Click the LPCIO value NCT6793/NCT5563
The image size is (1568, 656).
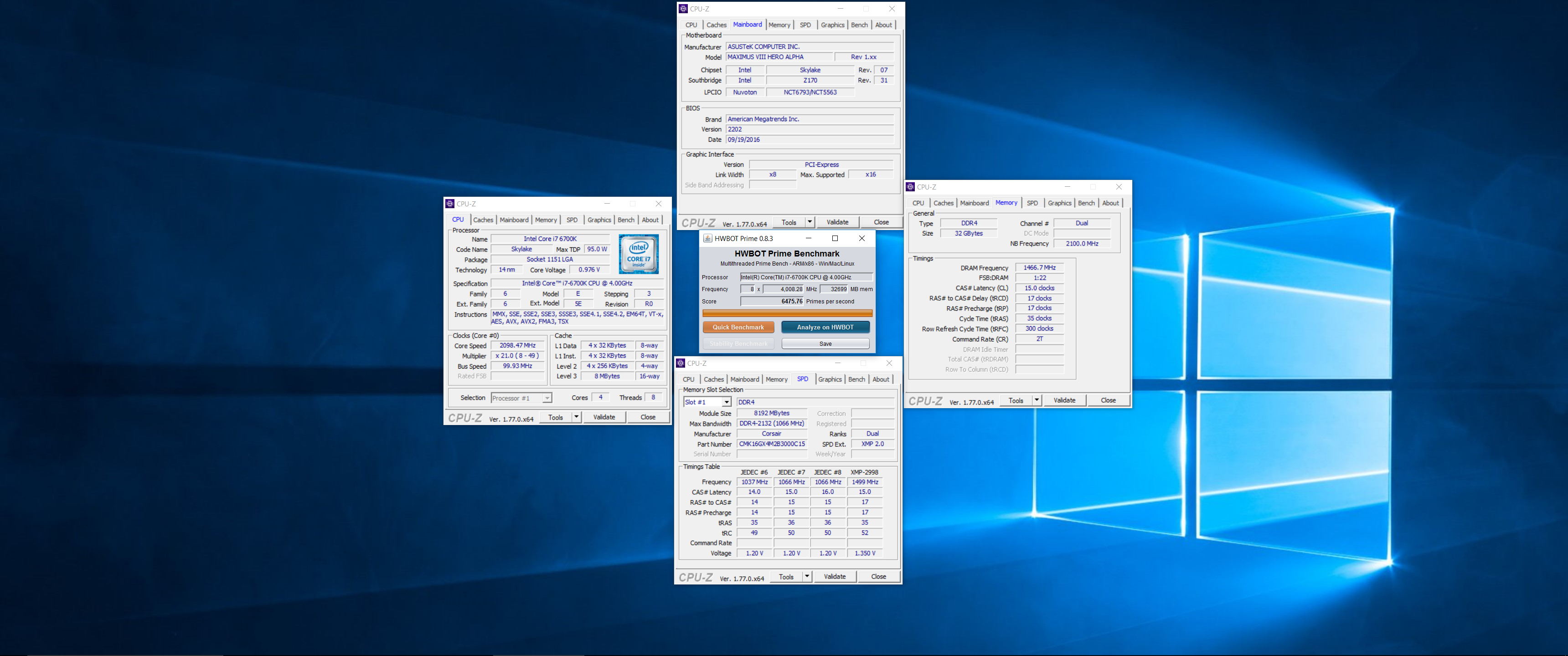(810, 92)
